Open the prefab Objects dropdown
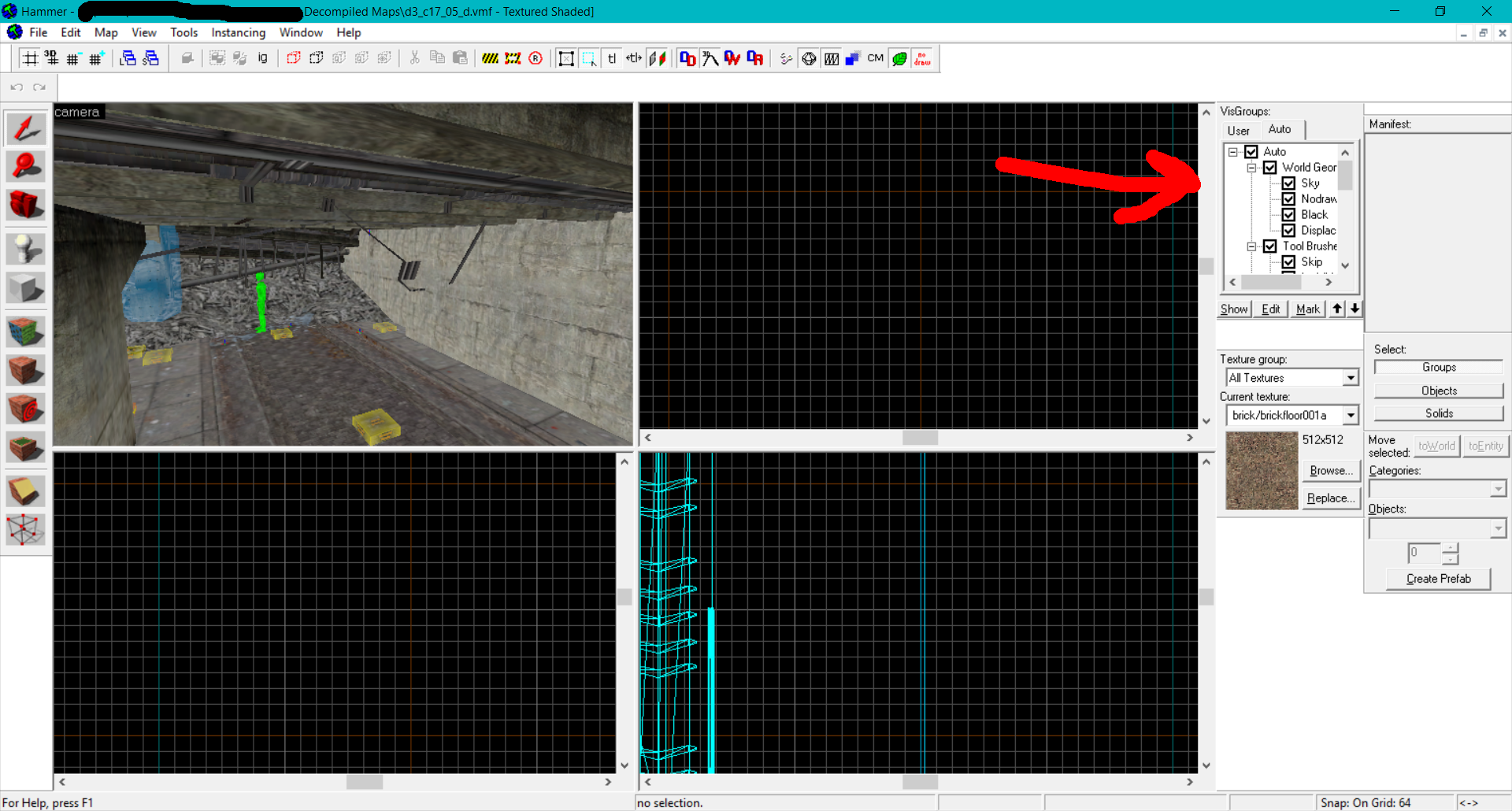Screen dimensions: 1512x811 click(x=1498, y=528)
